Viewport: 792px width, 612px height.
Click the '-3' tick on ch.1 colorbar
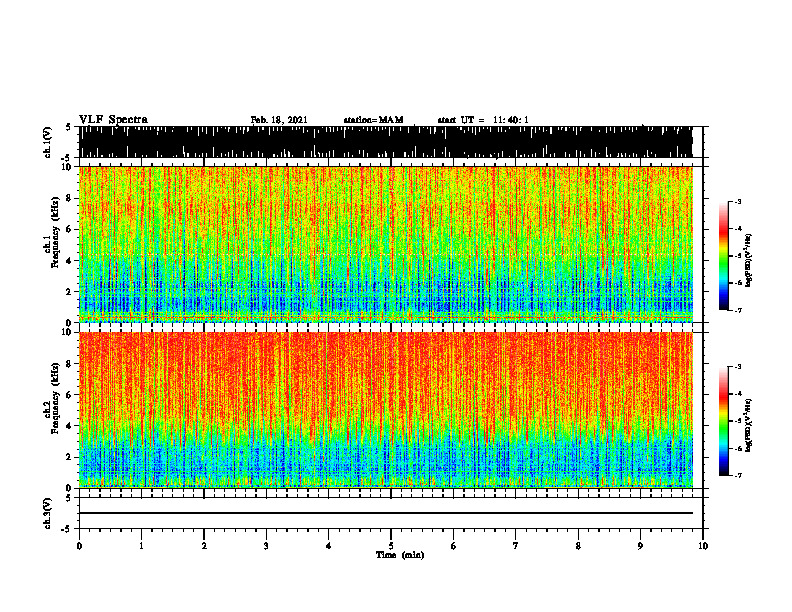click(x=737, y=201)
